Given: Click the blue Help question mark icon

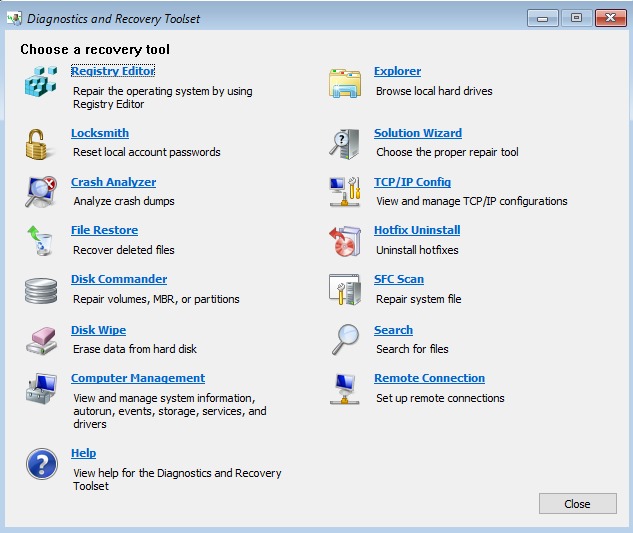Looking at the screenshot, I should coord(42,464).
